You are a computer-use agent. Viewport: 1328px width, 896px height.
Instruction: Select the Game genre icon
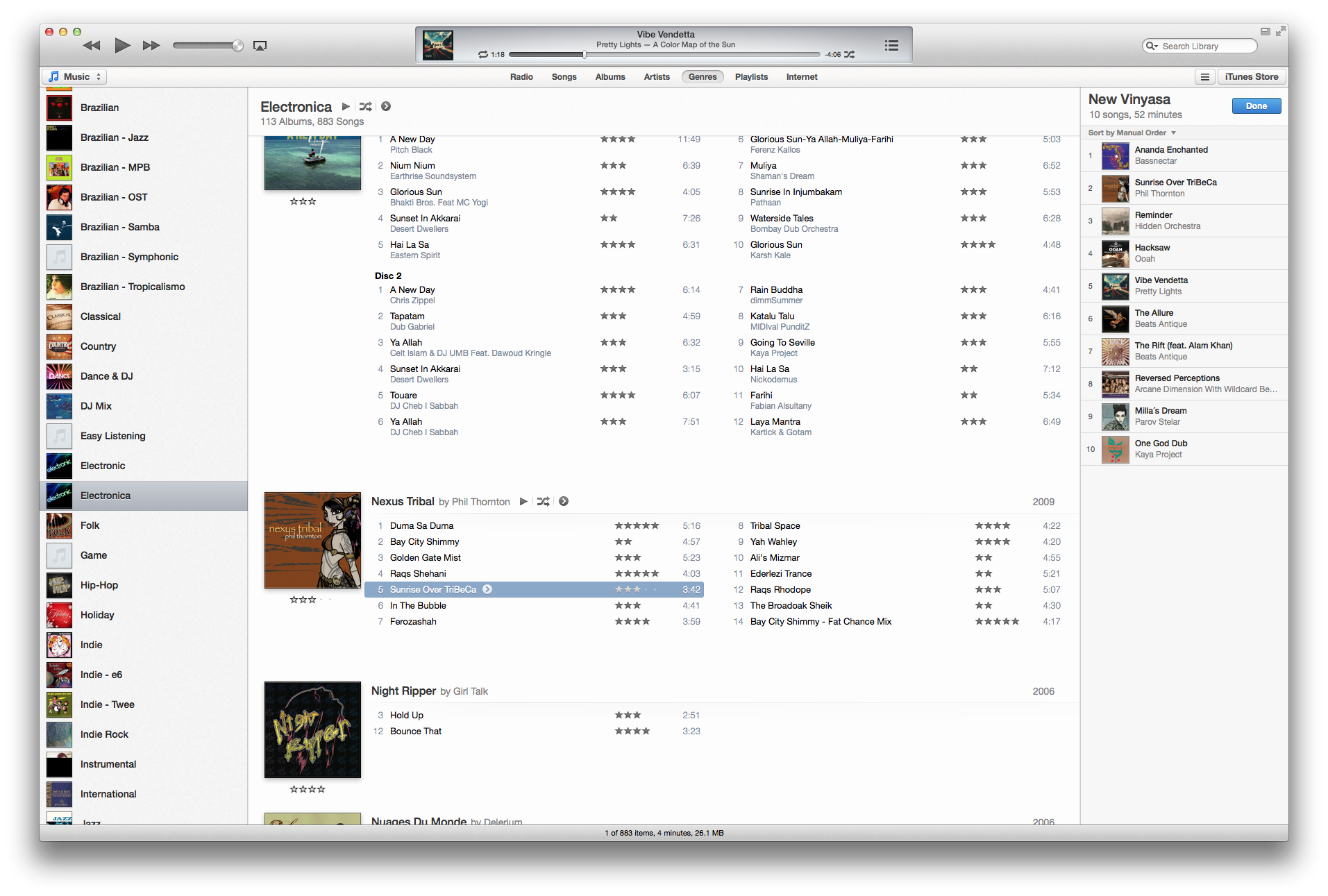[x=59, y=555]
